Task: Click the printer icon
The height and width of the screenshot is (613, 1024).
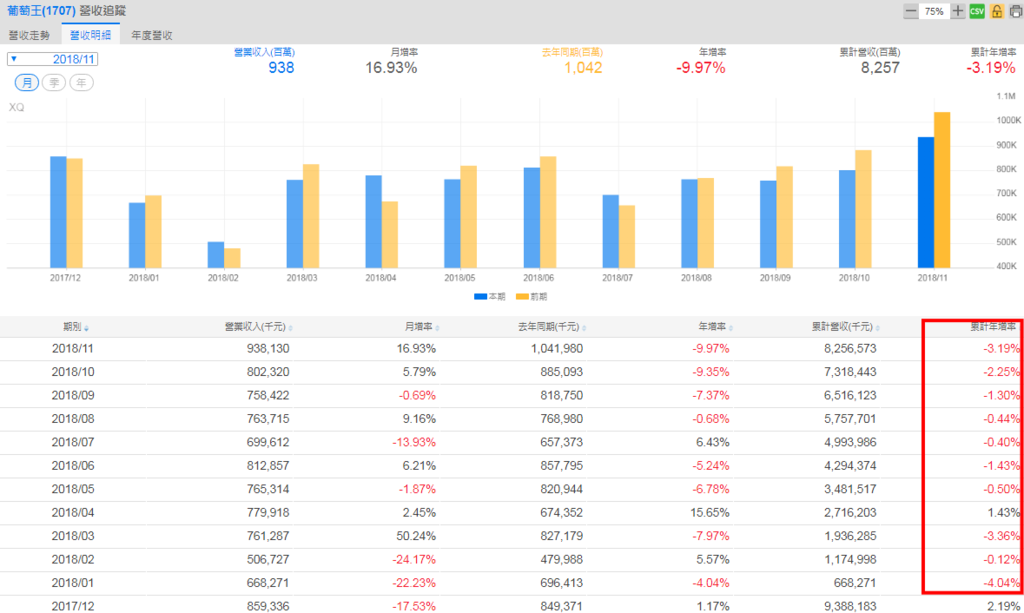Action: coord(1016,11)
